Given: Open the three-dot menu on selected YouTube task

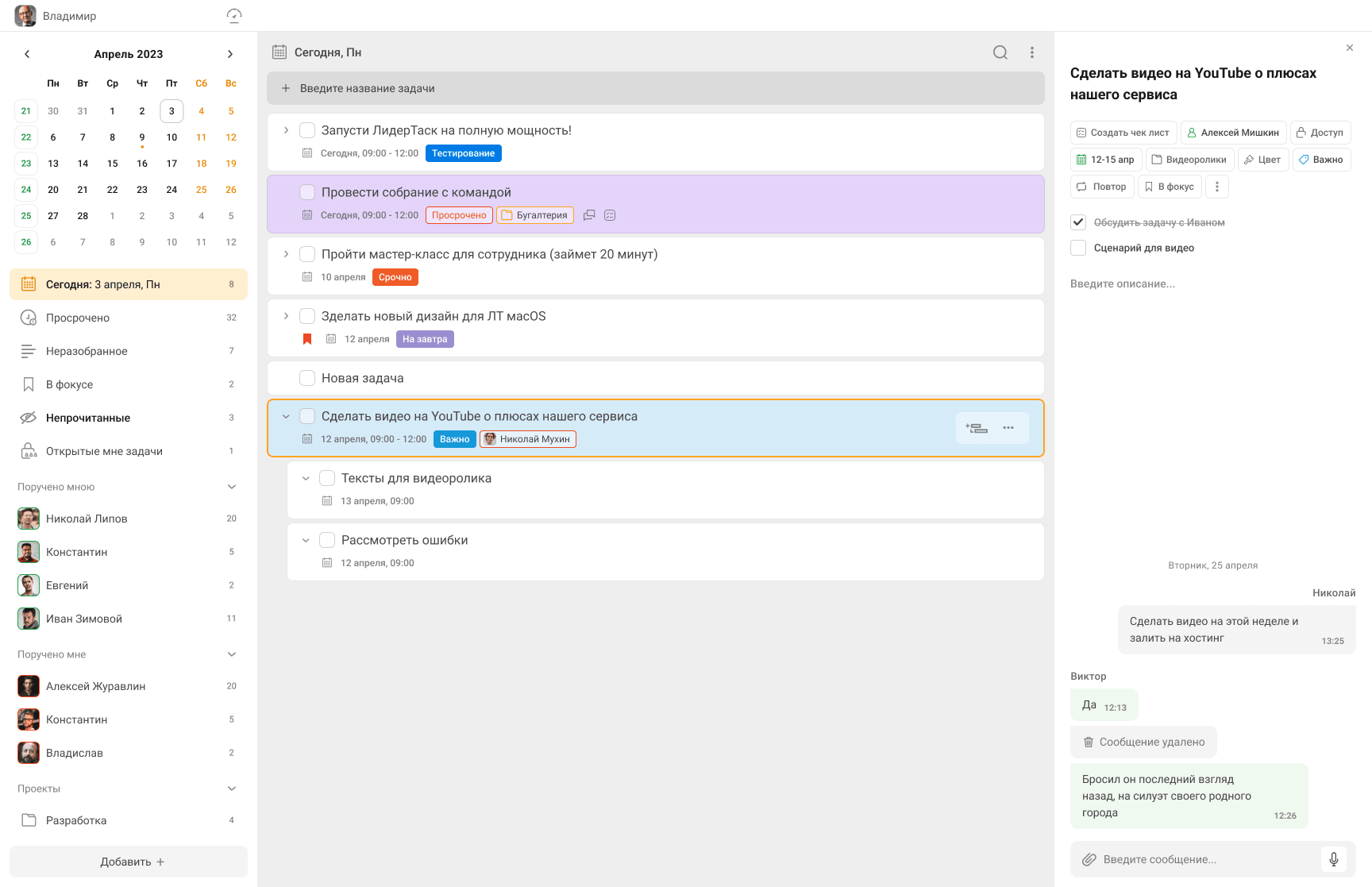Looking at the screenshot, I should (x=1008, y=428).
